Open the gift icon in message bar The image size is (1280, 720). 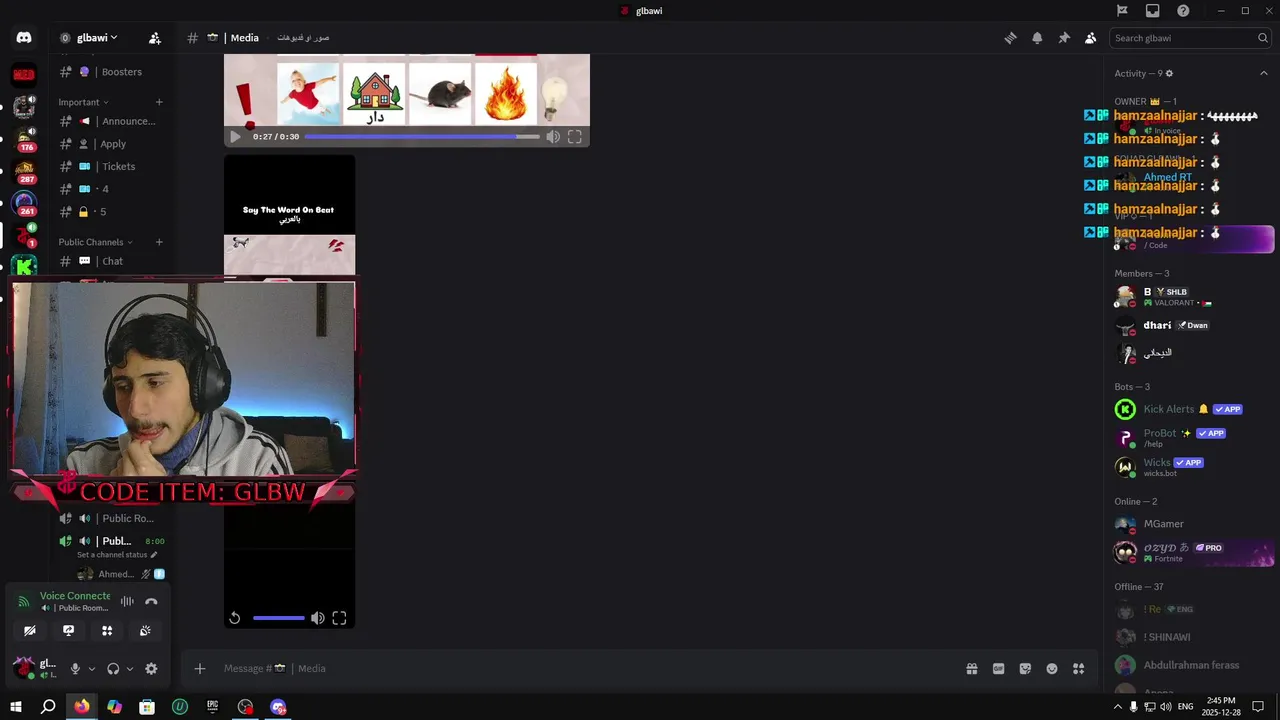point(971,669)
